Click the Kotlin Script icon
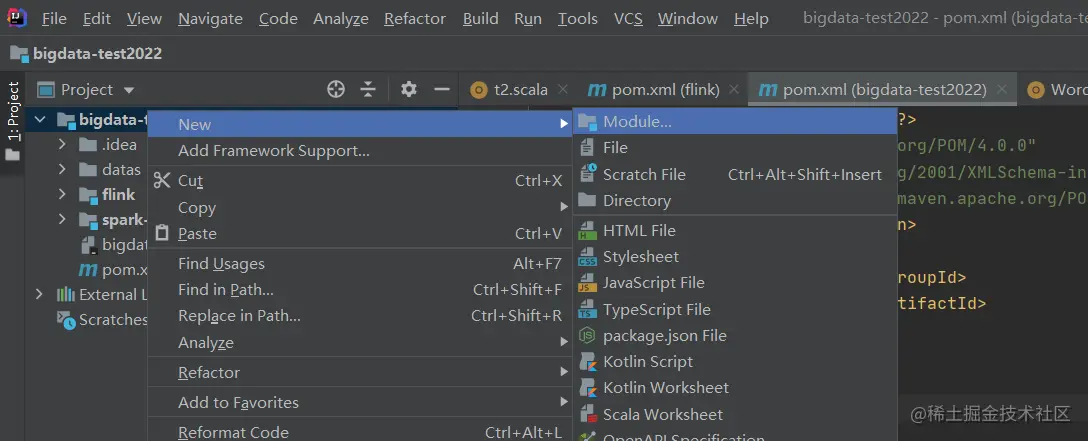Screen dimensions: 1088x441 [588, 362]
